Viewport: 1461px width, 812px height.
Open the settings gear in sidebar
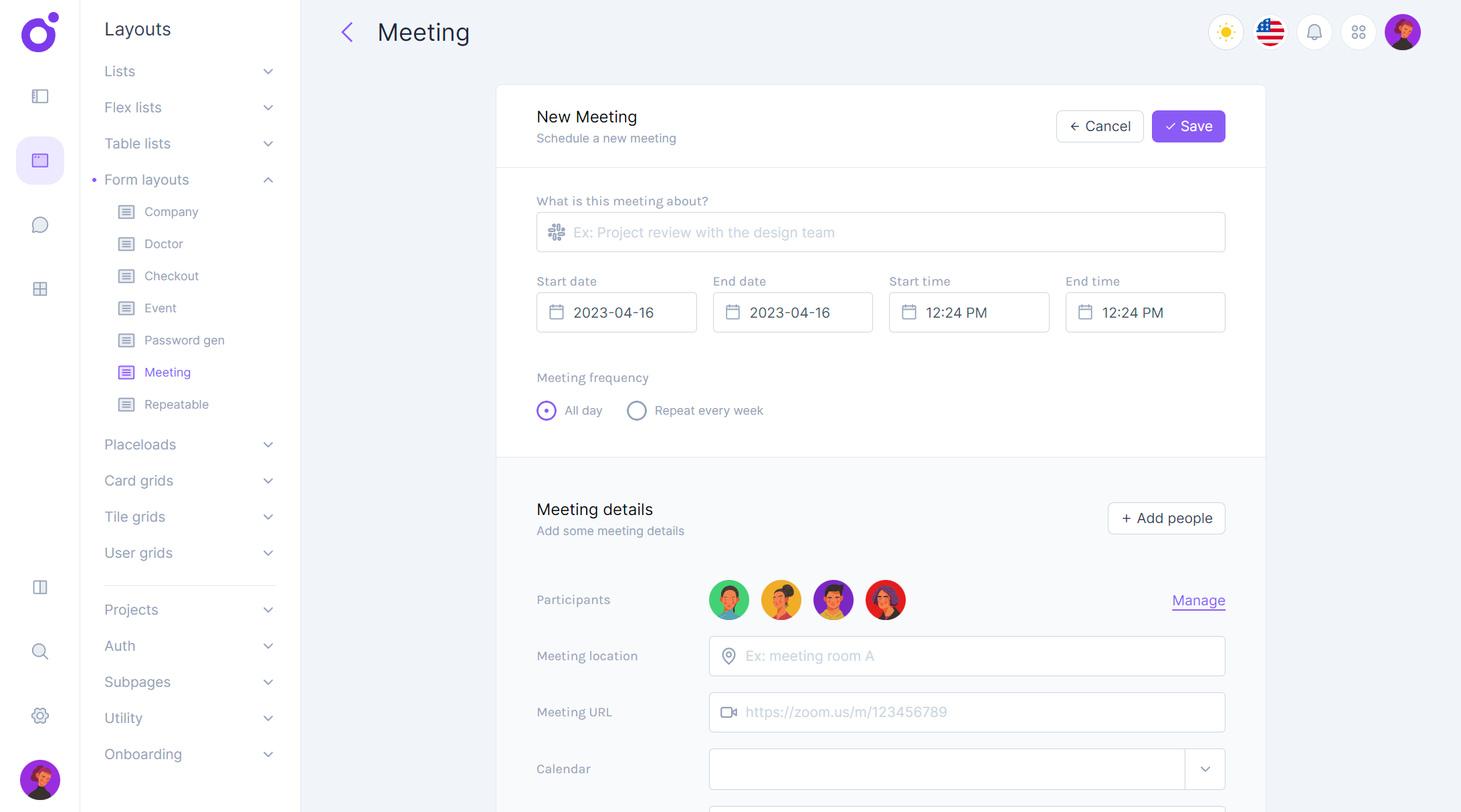coord(40,716)
